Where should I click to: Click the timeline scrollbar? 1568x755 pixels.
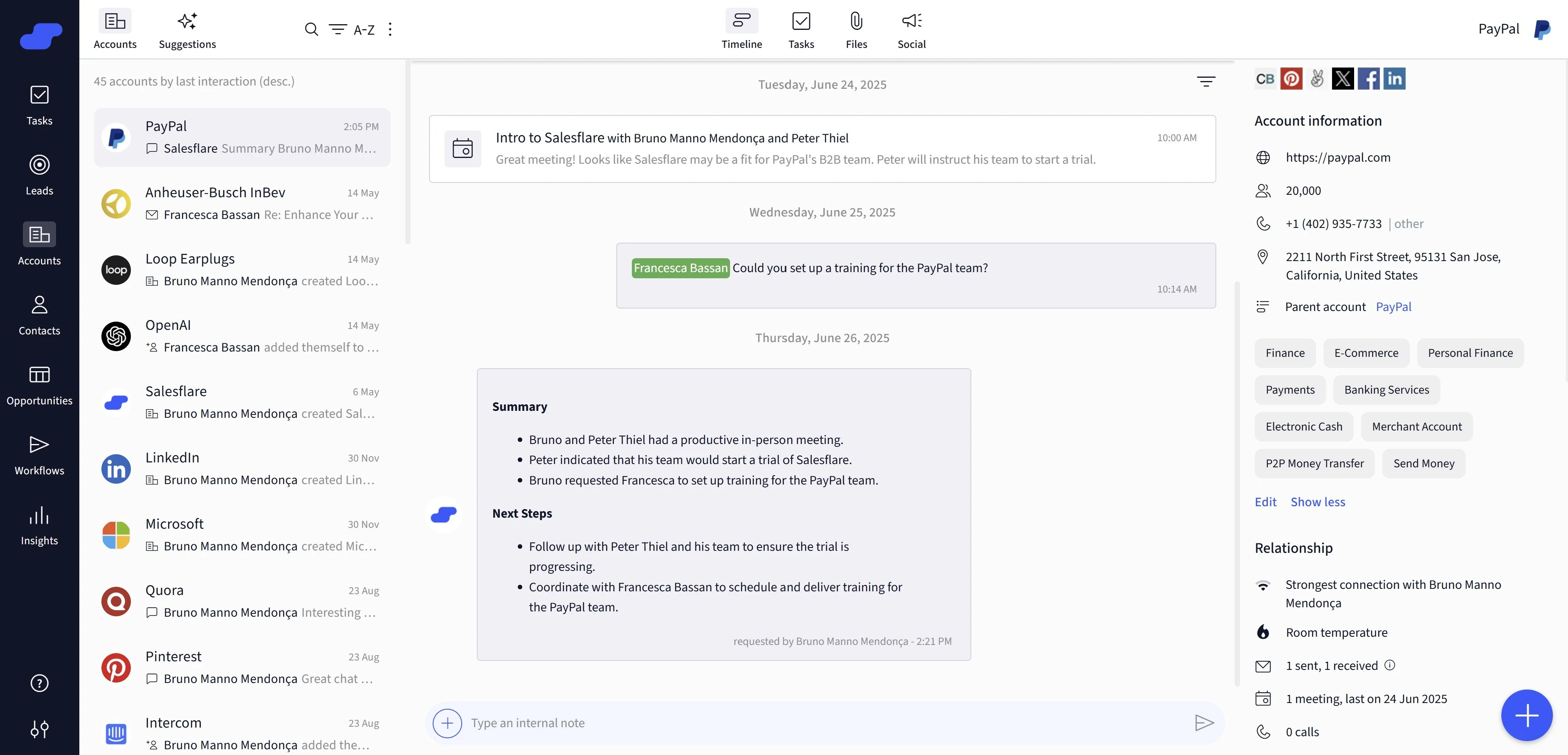click(x=1237, y=484)
